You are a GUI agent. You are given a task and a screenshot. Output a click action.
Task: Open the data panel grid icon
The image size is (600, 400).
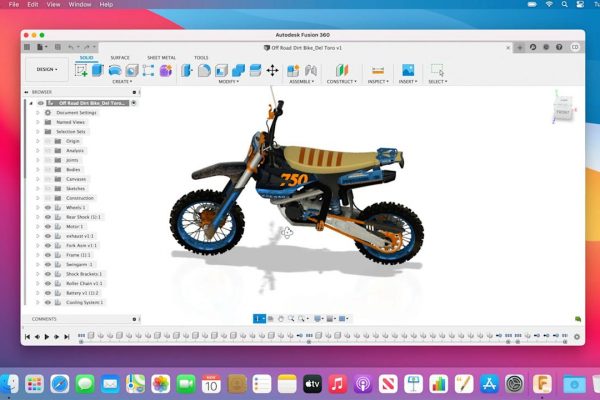27,47
